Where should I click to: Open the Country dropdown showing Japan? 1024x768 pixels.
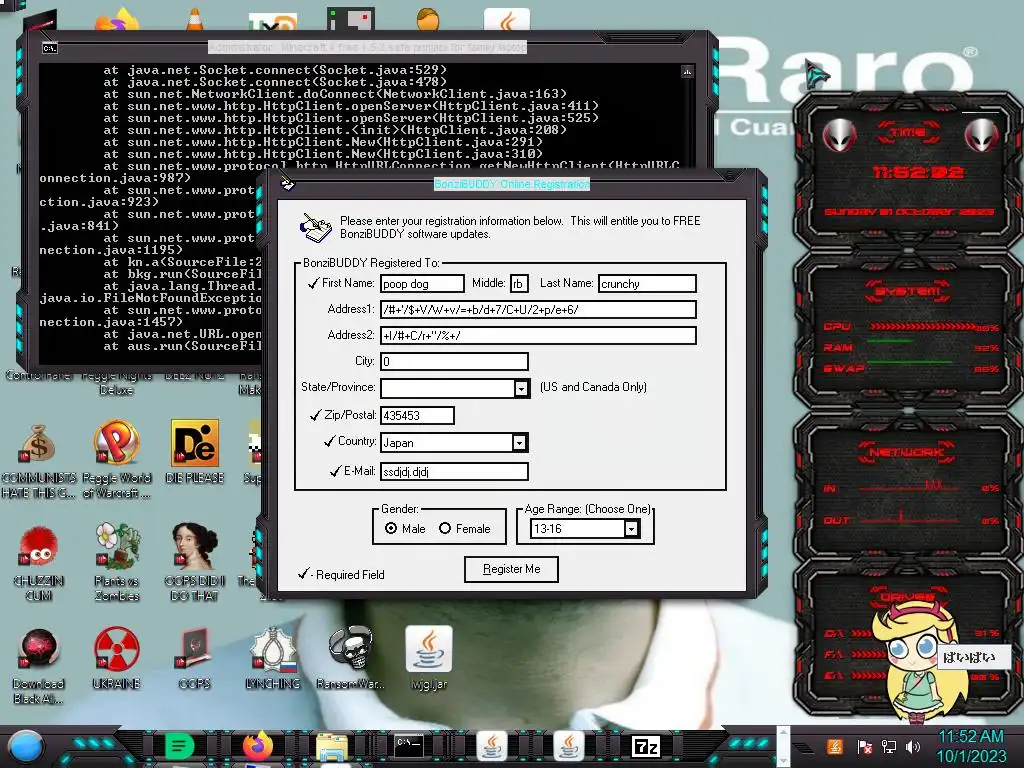click(x=519, y=443)
